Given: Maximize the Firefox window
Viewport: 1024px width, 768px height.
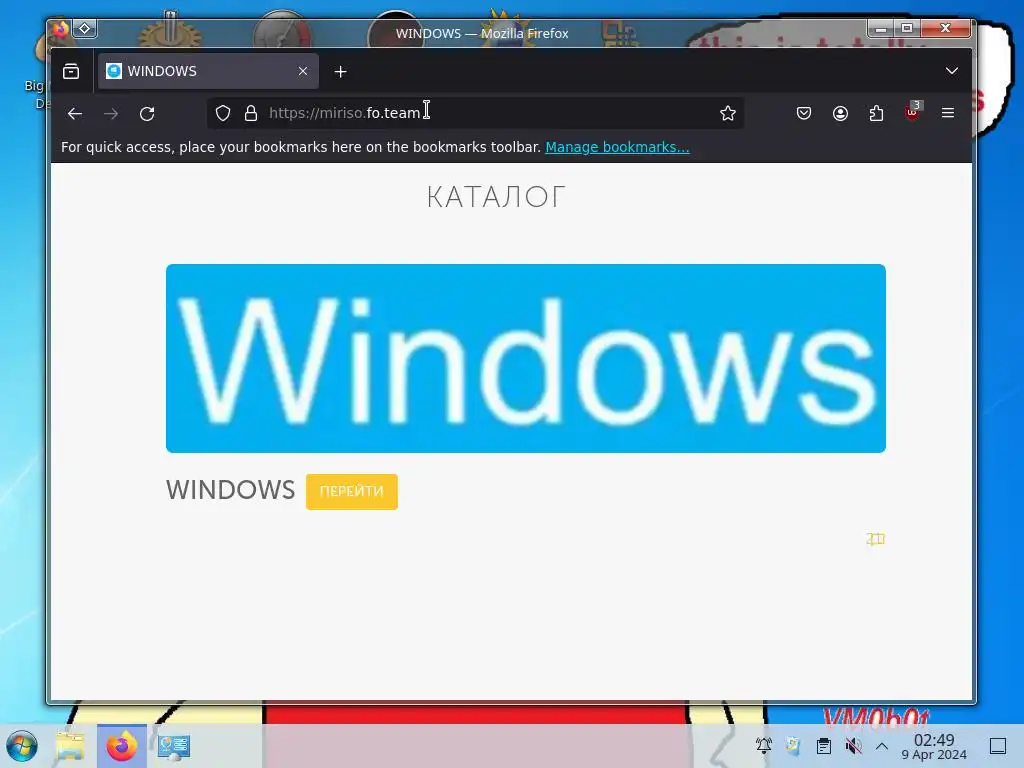Looking at the screenshot, I should (907, 28).
